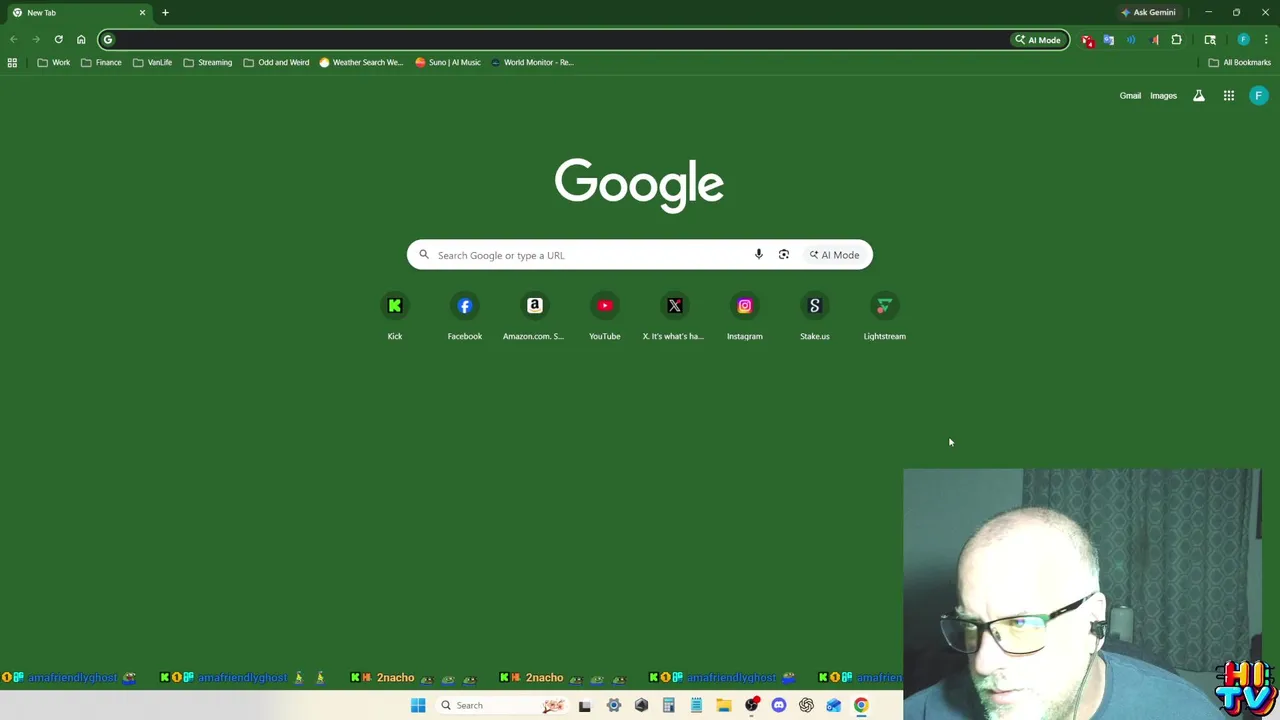Open Gmail checker extension with badge
Image resolution: width=1280 pixels, height=720 pixels.
(1087, 40)
